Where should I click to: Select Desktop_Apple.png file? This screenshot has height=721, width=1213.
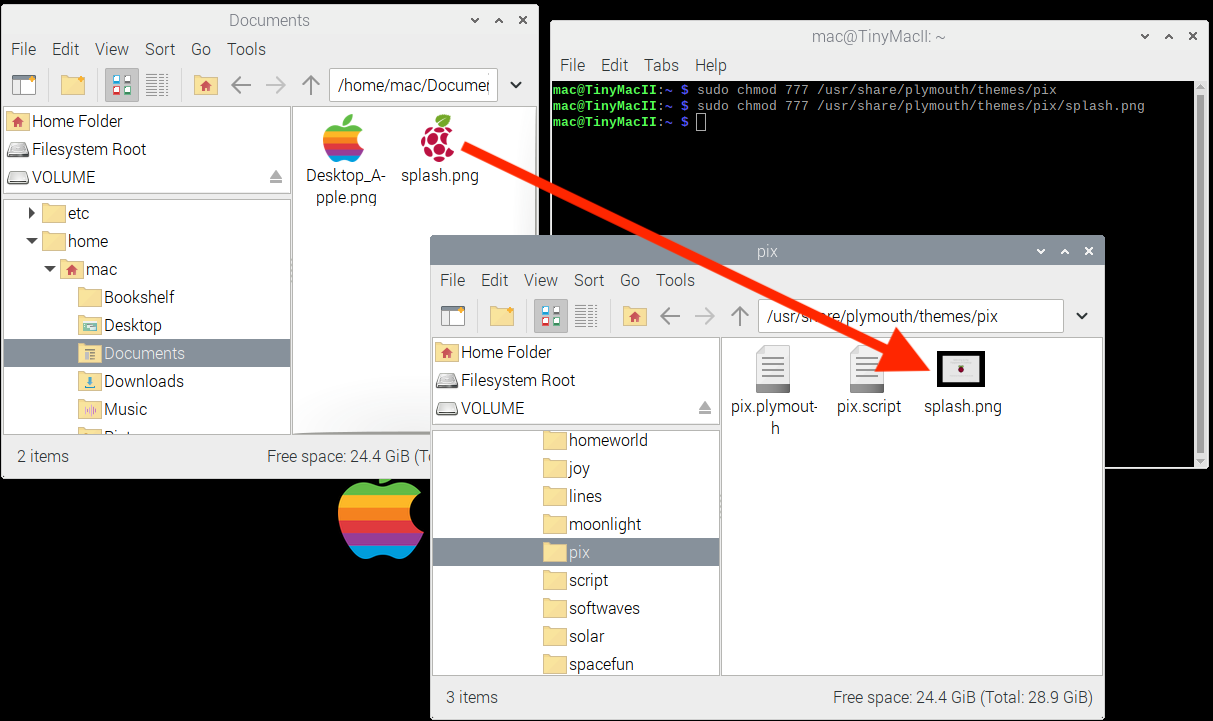345,160
